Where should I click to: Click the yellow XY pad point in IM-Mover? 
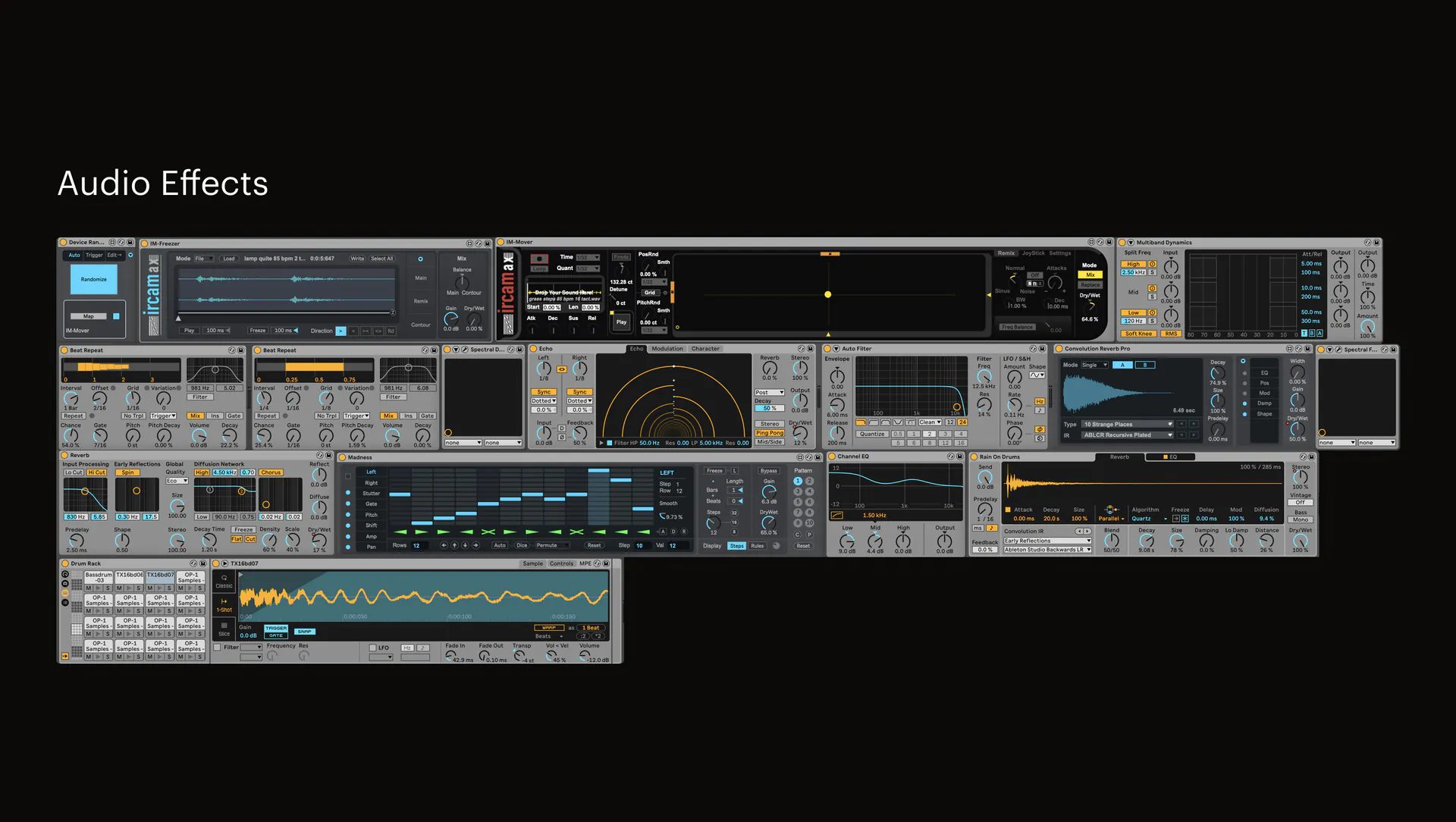click(827, 294)
